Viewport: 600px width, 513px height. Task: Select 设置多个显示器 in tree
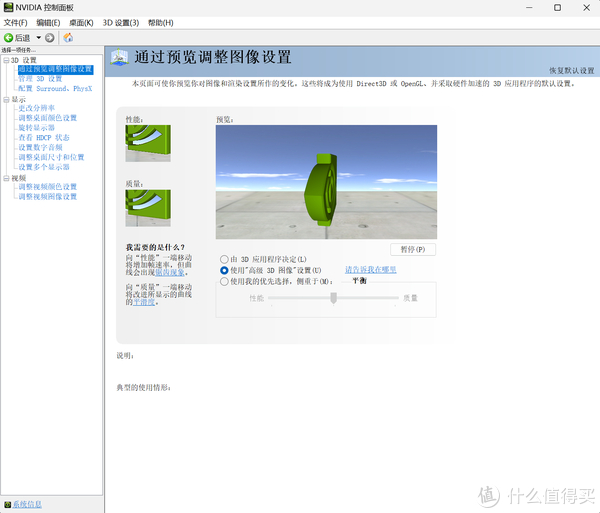coord(44,167)
